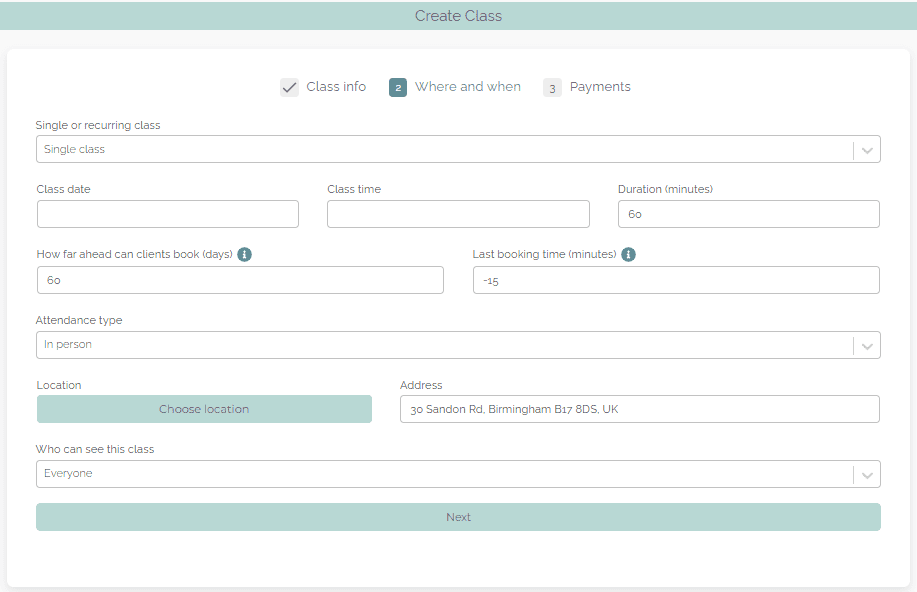Select the Where and when step label
Image resolution: width=917 pixels, height=592 pixels.
click(x=467, y=87)
